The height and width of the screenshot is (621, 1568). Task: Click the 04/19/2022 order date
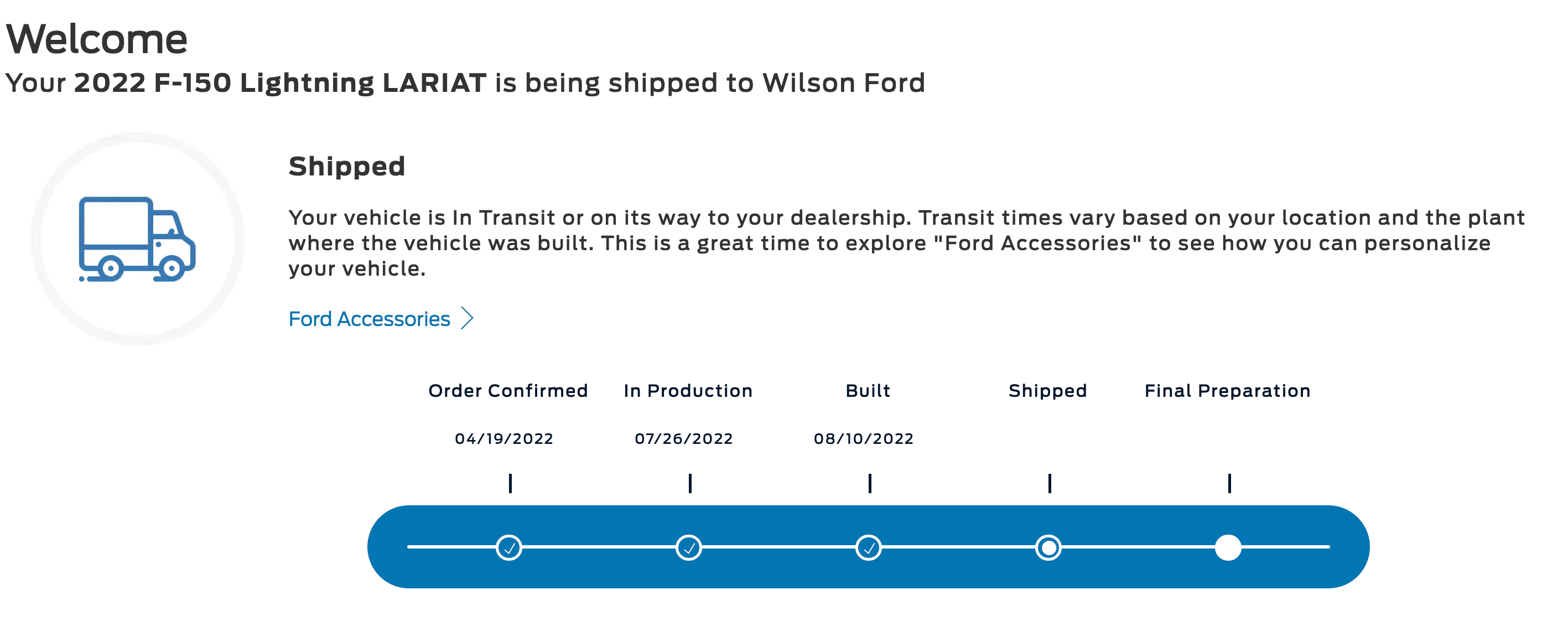coord(503,438)
